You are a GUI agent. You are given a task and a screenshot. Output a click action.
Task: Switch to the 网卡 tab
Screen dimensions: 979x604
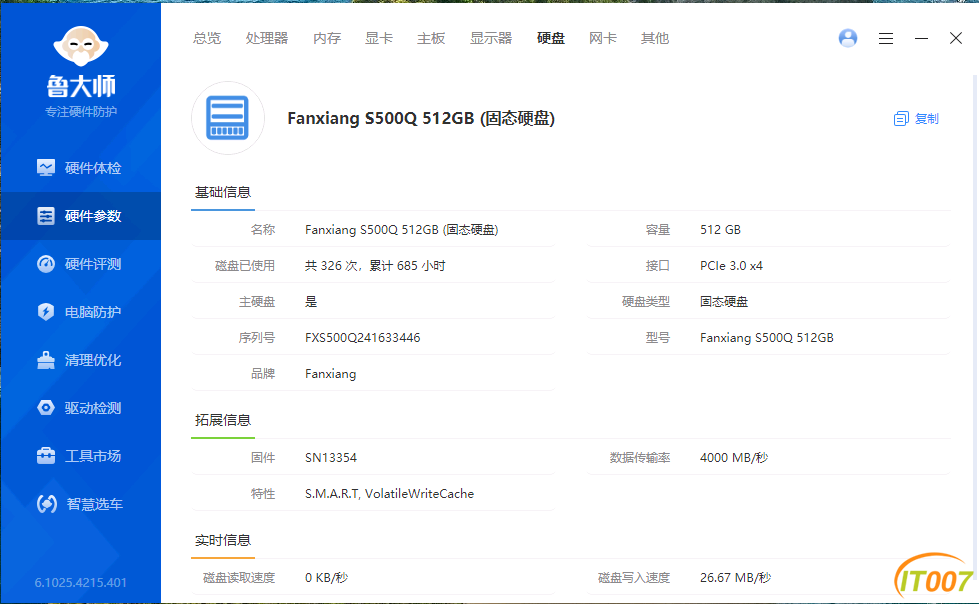click(603, 38)
